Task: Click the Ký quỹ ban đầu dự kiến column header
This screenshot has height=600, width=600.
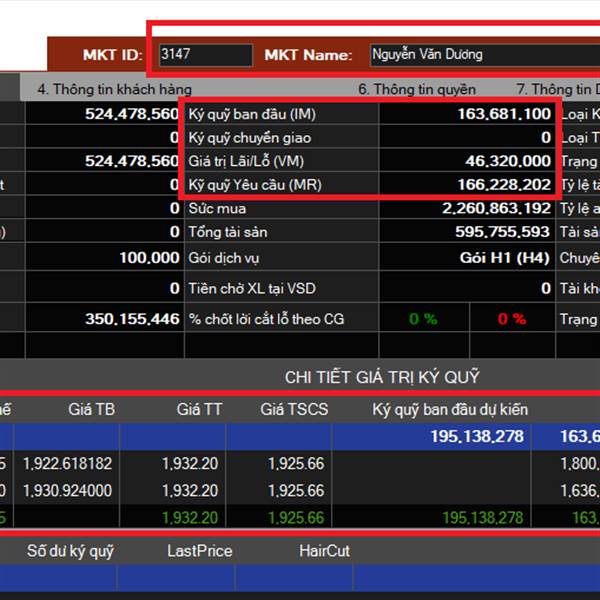Action: (x=450, y=409)
